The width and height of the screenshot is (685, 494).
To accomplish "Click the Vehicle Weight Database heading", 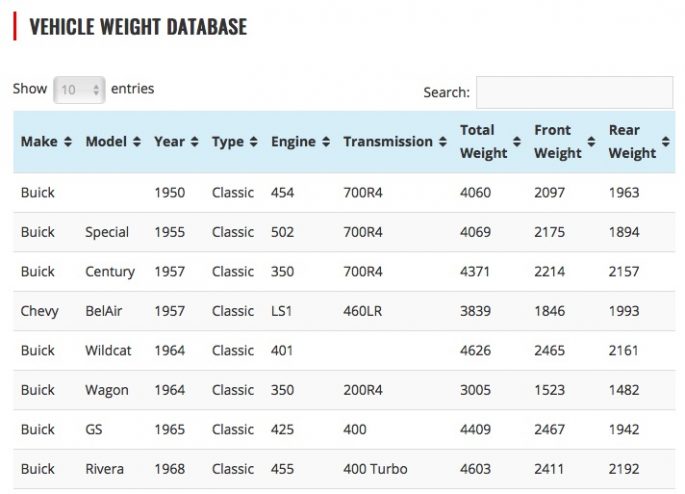I will [138, 27].
